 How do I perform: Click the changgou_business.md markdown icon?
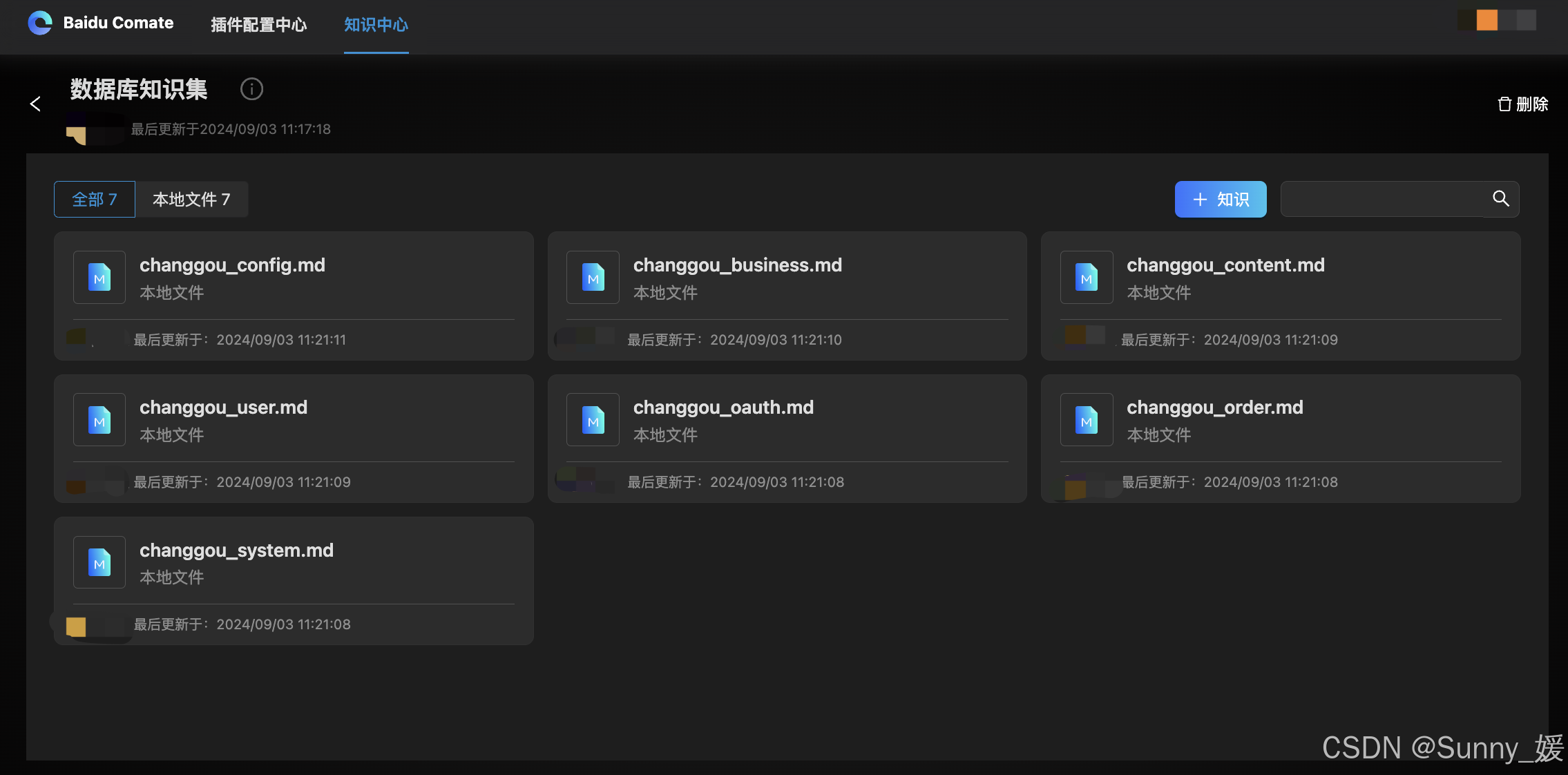point(593,277)
